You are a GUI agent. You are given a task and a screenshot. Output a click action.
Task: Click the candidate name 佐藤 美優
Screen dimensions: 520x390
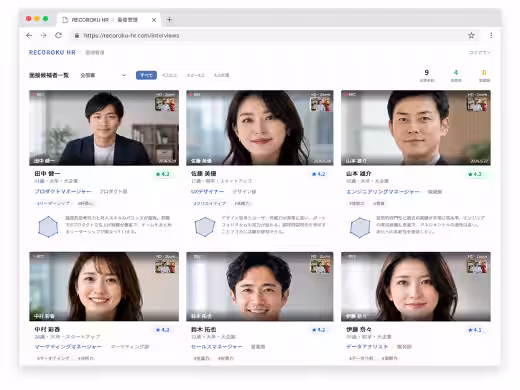pos(204,174)
